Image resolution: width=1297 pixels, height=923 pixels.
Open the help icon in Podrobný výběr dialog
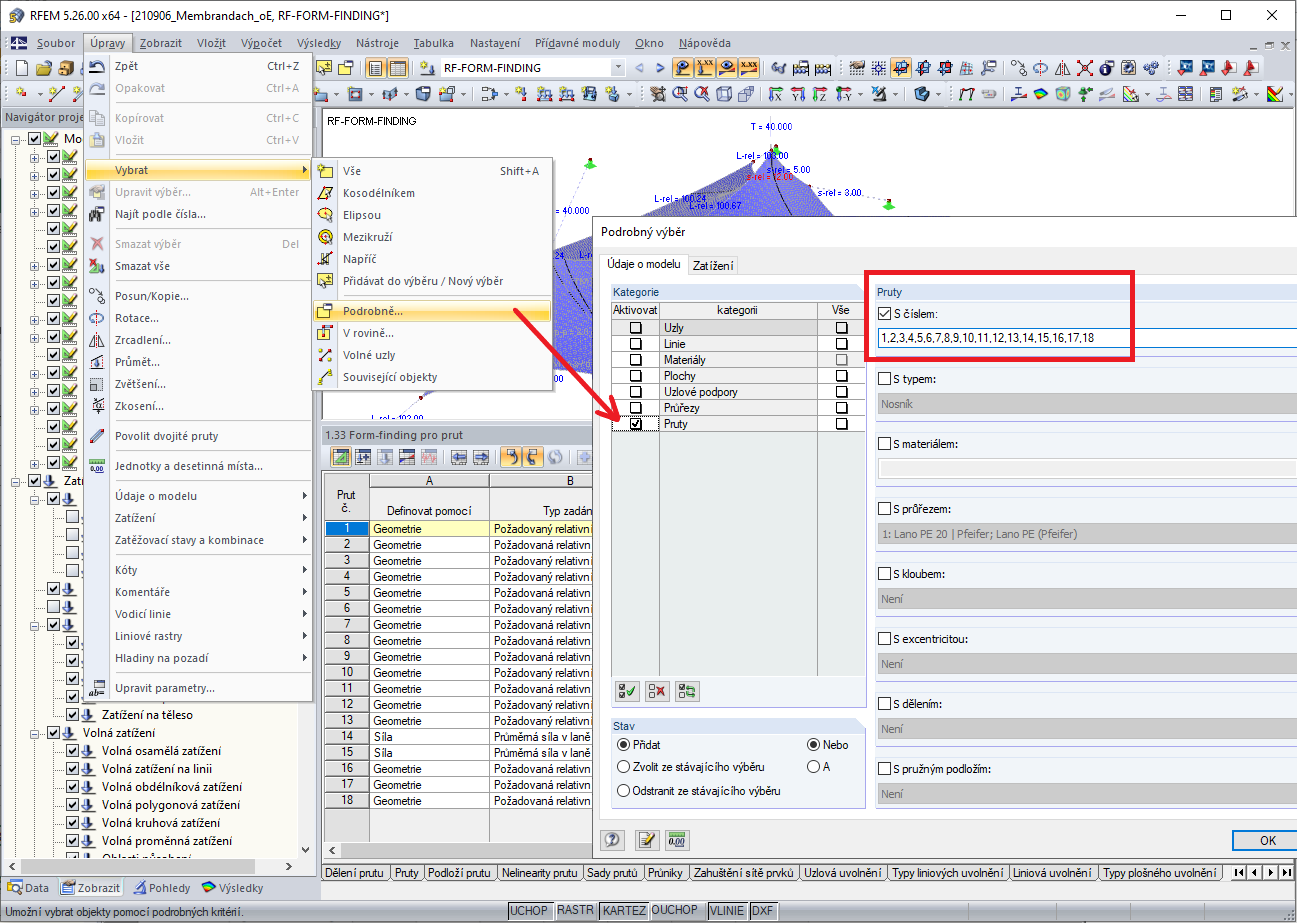[614, 840]
